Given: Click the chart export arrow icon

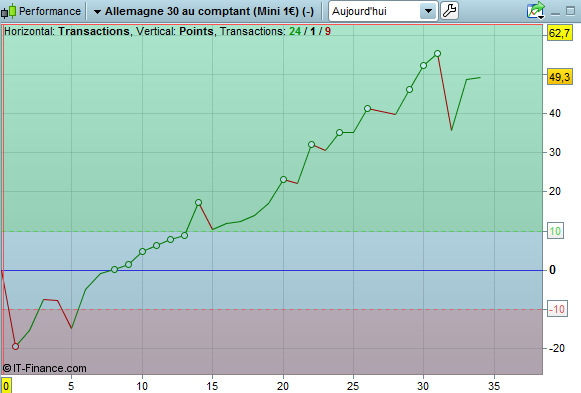Looking at the screenshot, I should [x=536, y=10].
